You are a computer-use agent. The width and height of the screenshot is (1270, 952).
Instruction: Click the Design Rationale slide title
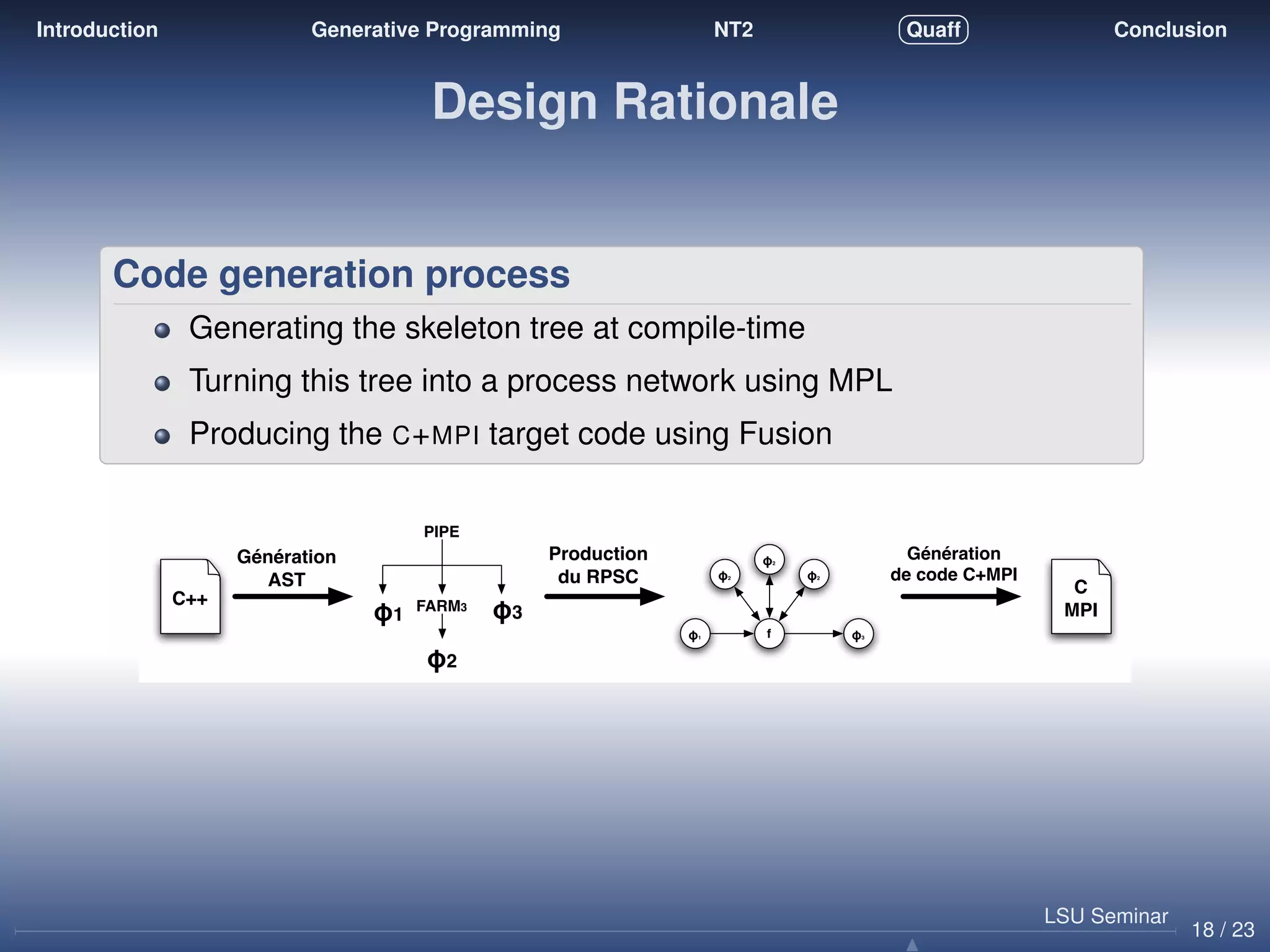[635, 102]
